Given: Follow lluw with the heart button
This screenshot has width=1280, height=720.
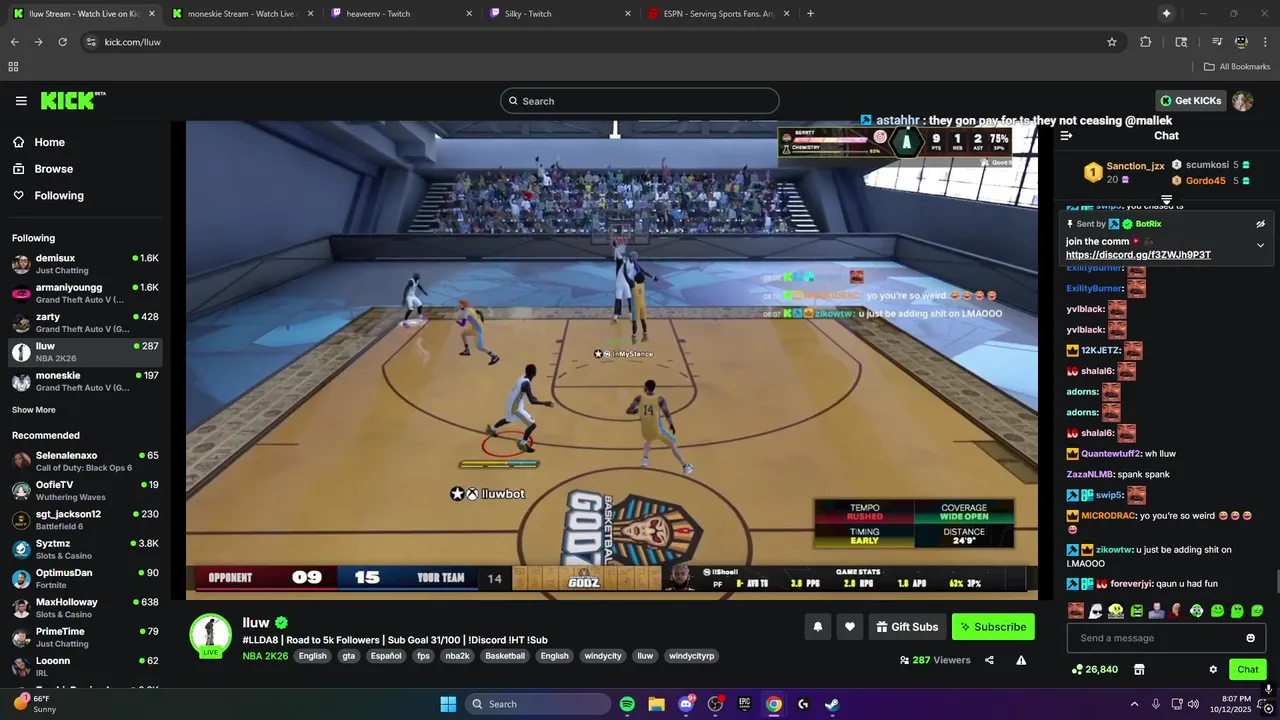Looking at the screenshot, I should (x=849, y=627).
